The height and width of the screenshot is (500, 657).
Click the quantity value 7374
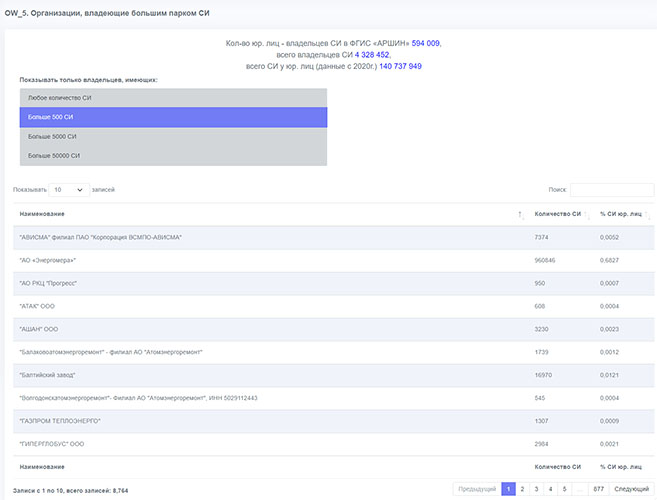pyautogui.click(x=541, y=238)
